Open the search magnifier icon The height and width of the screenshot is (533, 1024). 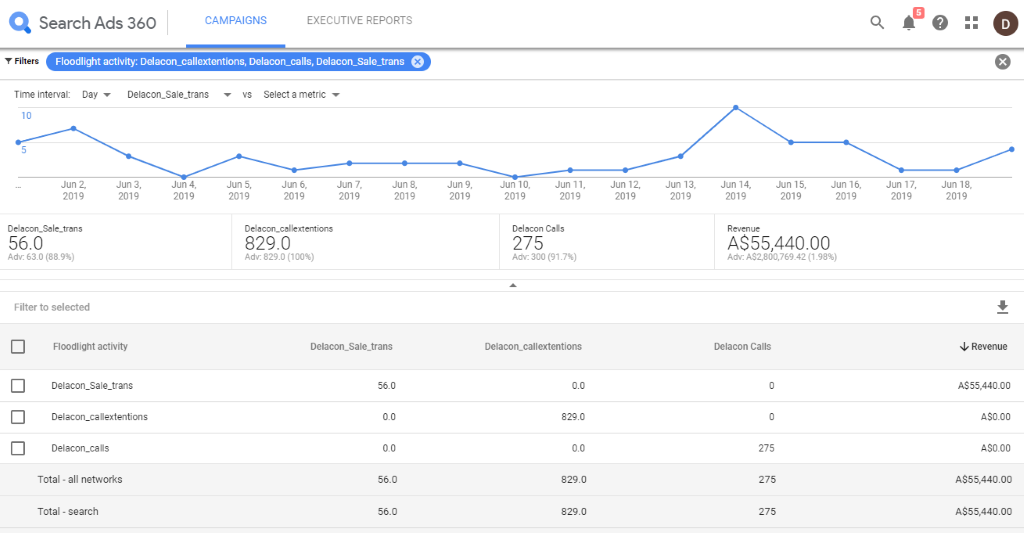pyautogui.click(x=877, y=23)
